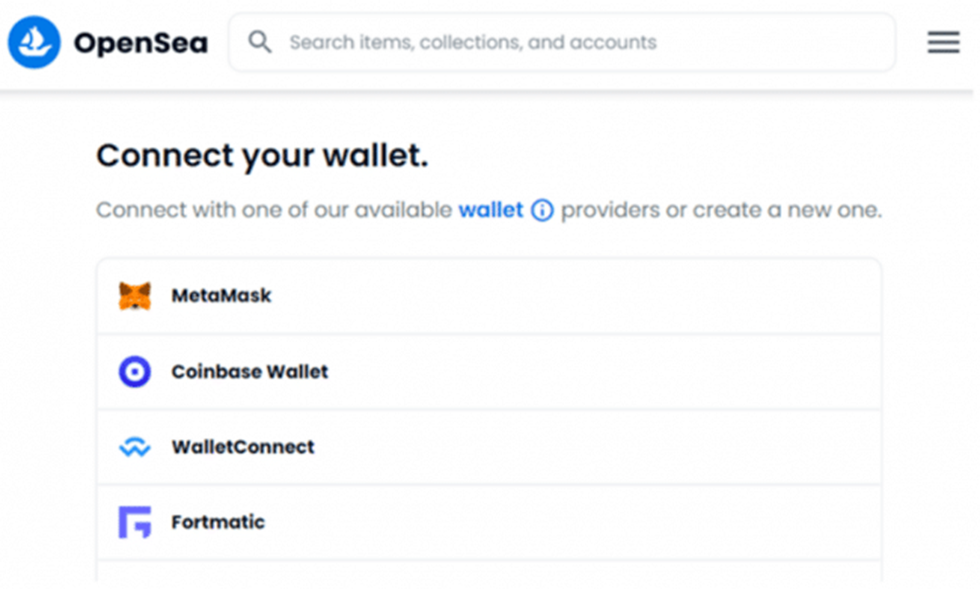Click the Coinbase Wallet blue circle icon
The height and width of the screenshot is (589, 980).
pyautogui.click(x=135, y=371)
